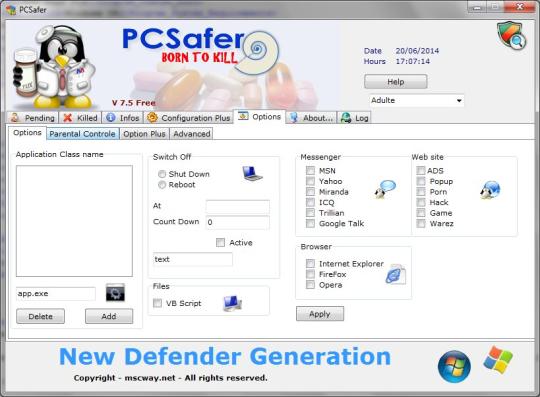Open the Killed tab

coord(81,118)
